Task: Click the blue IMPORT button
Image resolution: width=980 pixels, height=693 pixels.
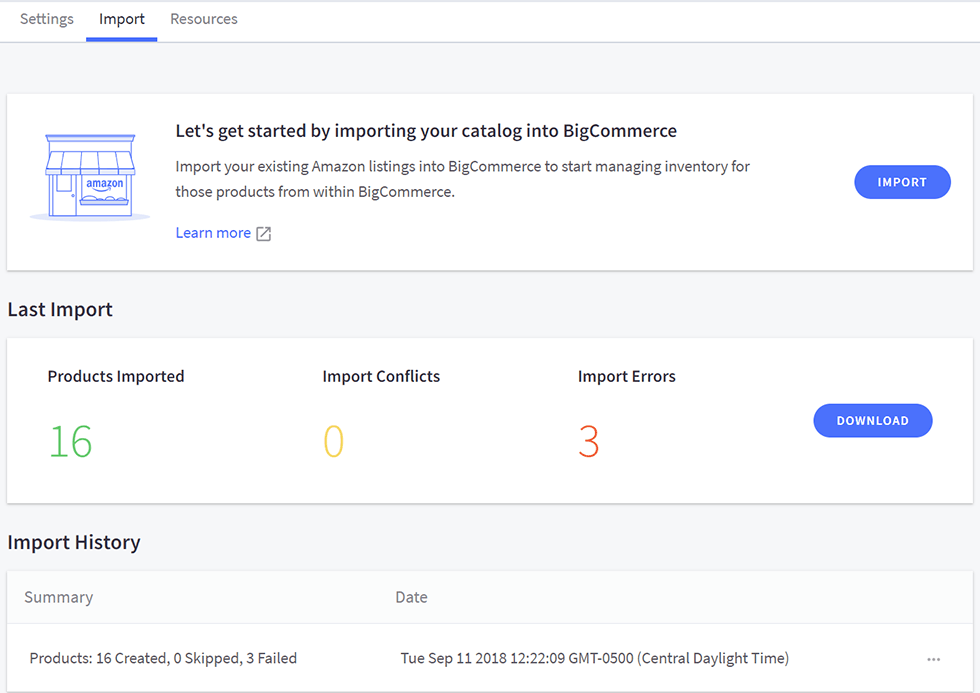Action: point(902,182)
